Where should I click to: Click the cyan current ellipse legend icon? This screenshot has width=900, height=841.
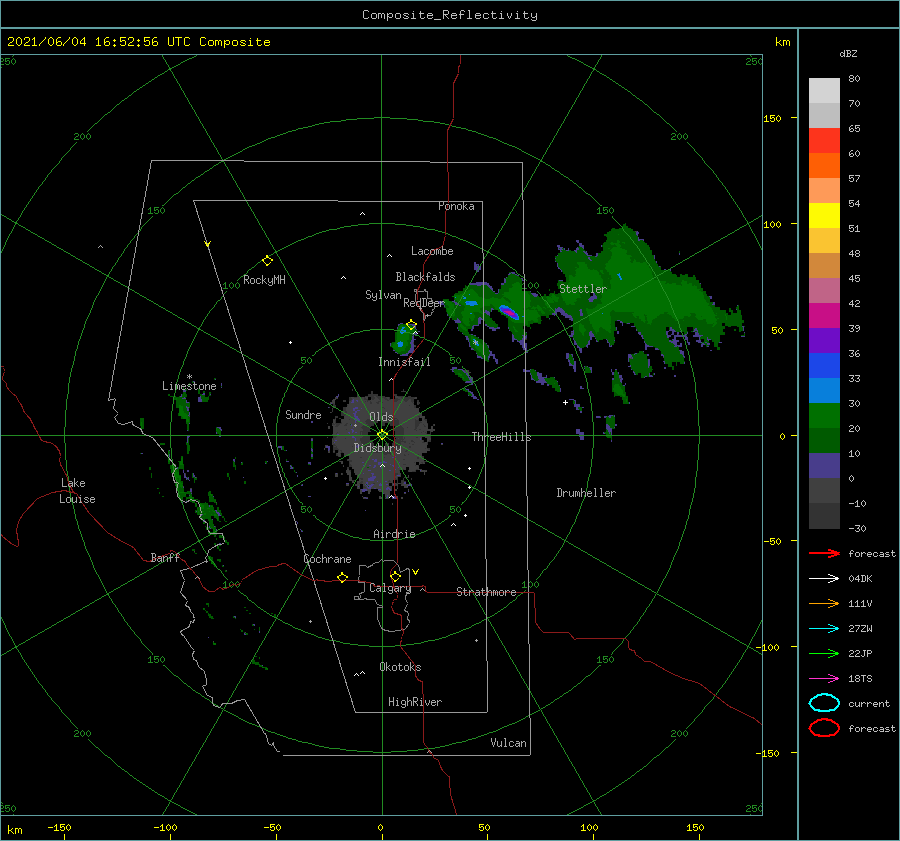tap(824, 703)
